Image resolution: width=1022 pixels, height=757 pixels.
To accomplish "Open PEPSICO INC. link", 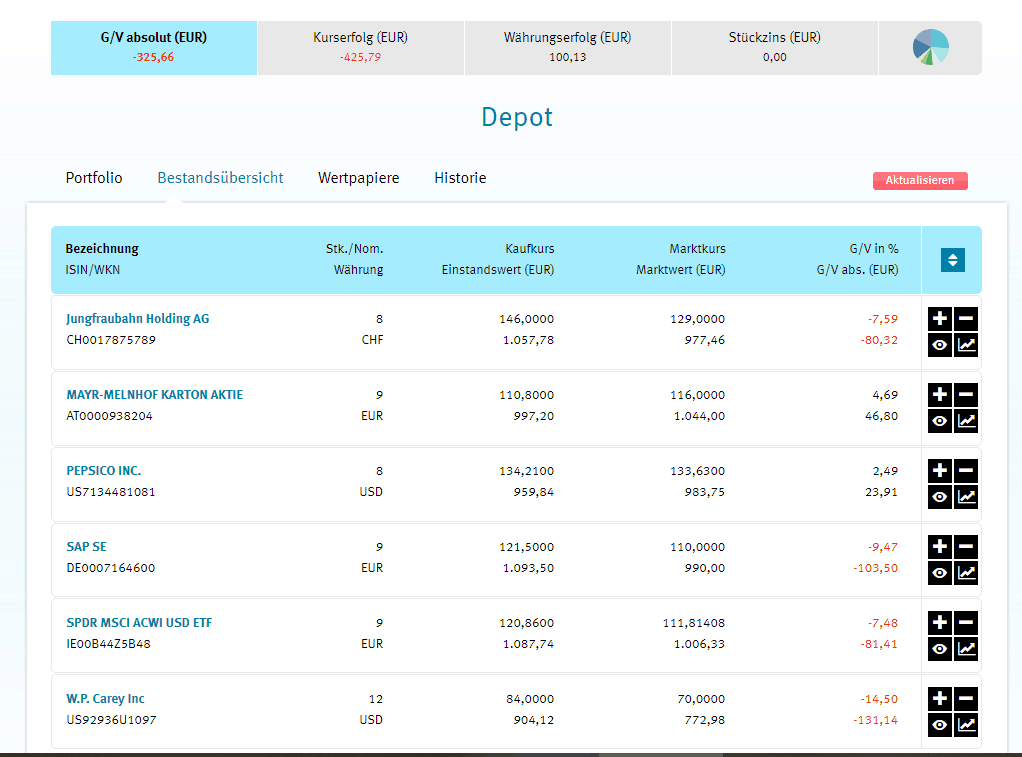I will [x=104, y=471].
